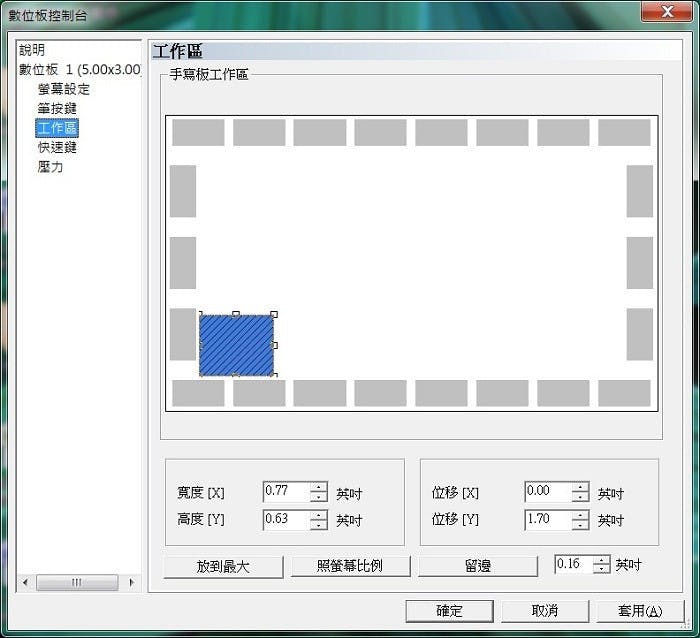Click right-middle handle of blue area
Viewport: 700px width, 638px height.
pos(275,345)
